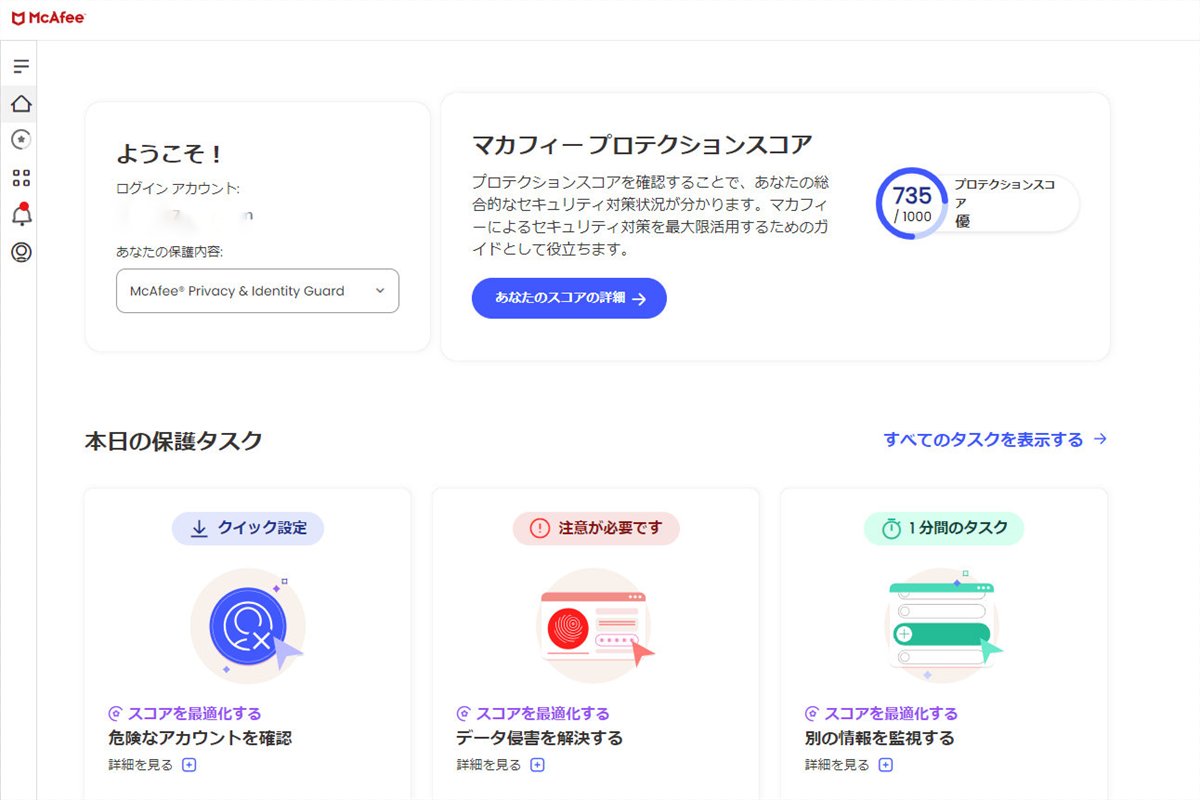Viewport: 1200px width, 800px height.
Task: Go to Home via sidebar house icon
Action: click(21, 103)
